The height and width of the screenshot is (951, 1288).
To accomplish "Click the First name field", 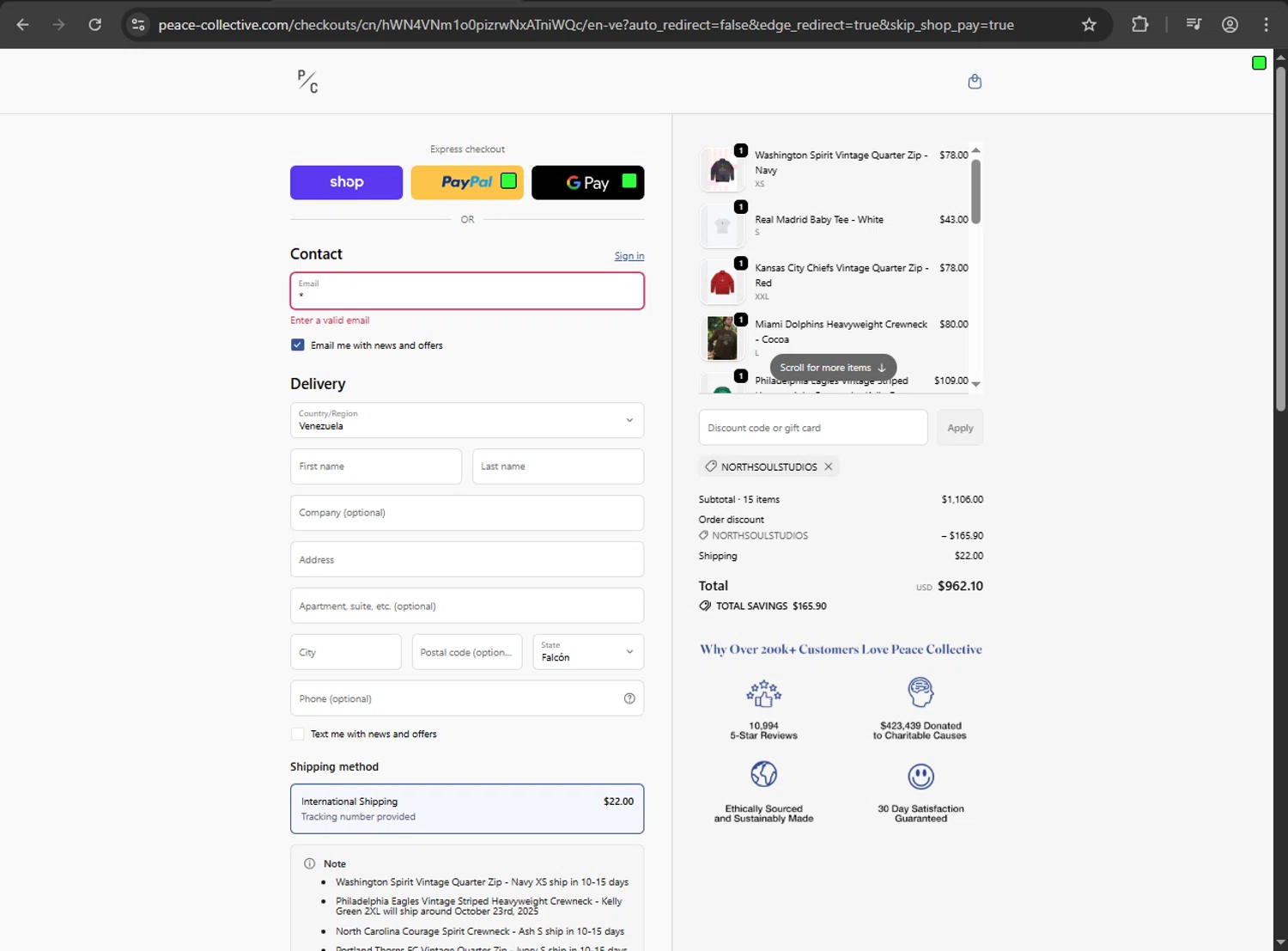I will coord(376,466).
